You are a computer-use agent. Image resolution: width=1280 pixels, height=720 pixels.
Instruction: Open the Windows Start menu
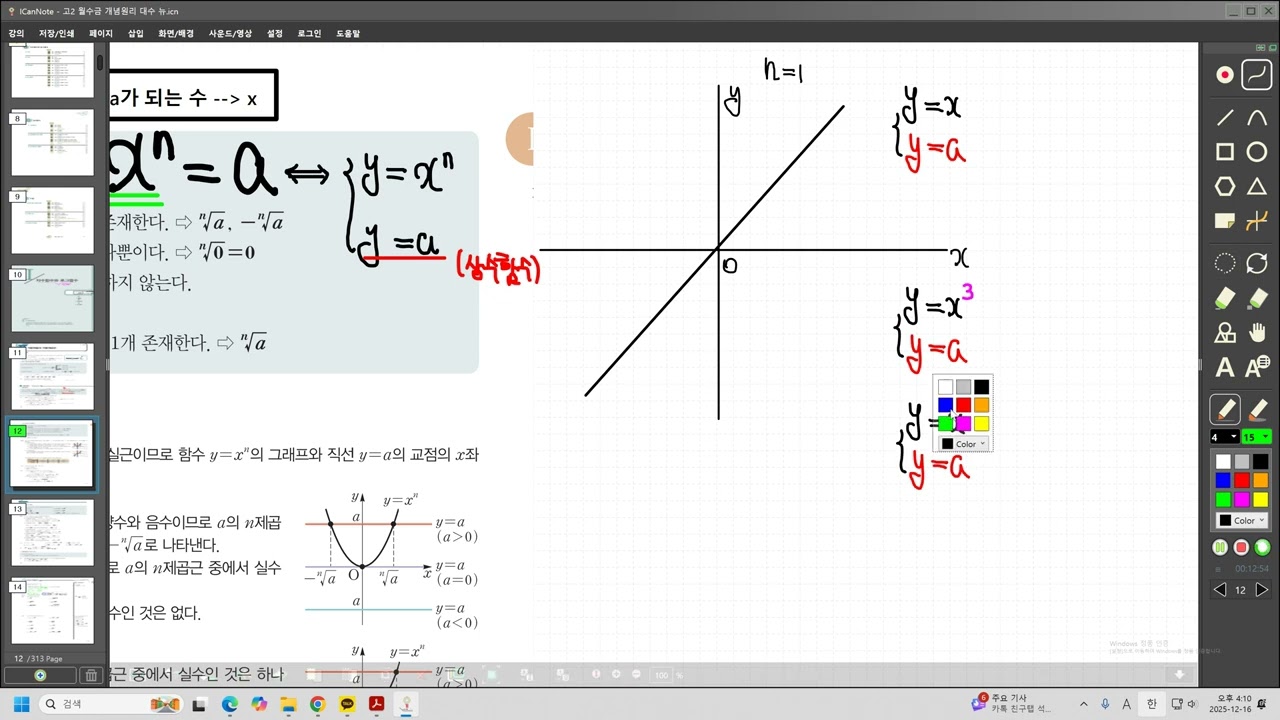tap(21, 704)
